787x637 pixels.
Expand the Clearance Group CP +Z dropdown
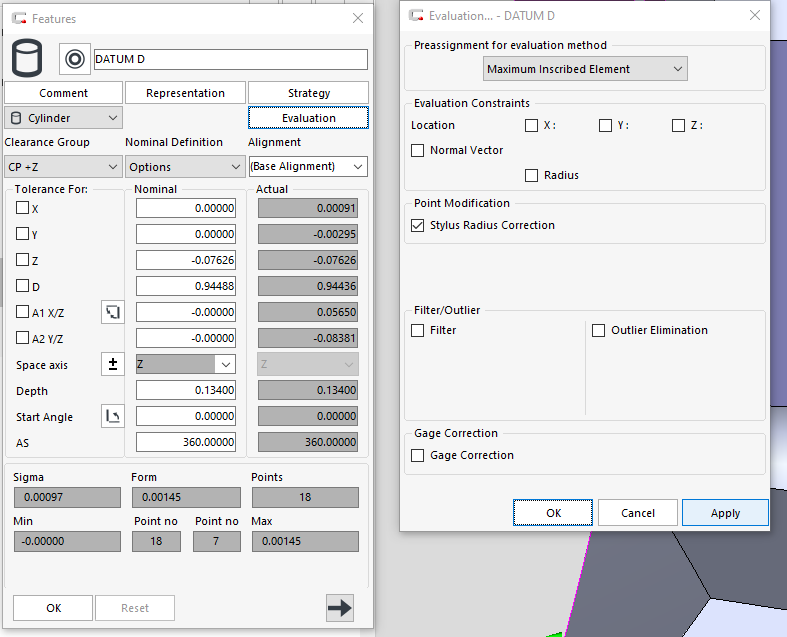click(63, 167)
